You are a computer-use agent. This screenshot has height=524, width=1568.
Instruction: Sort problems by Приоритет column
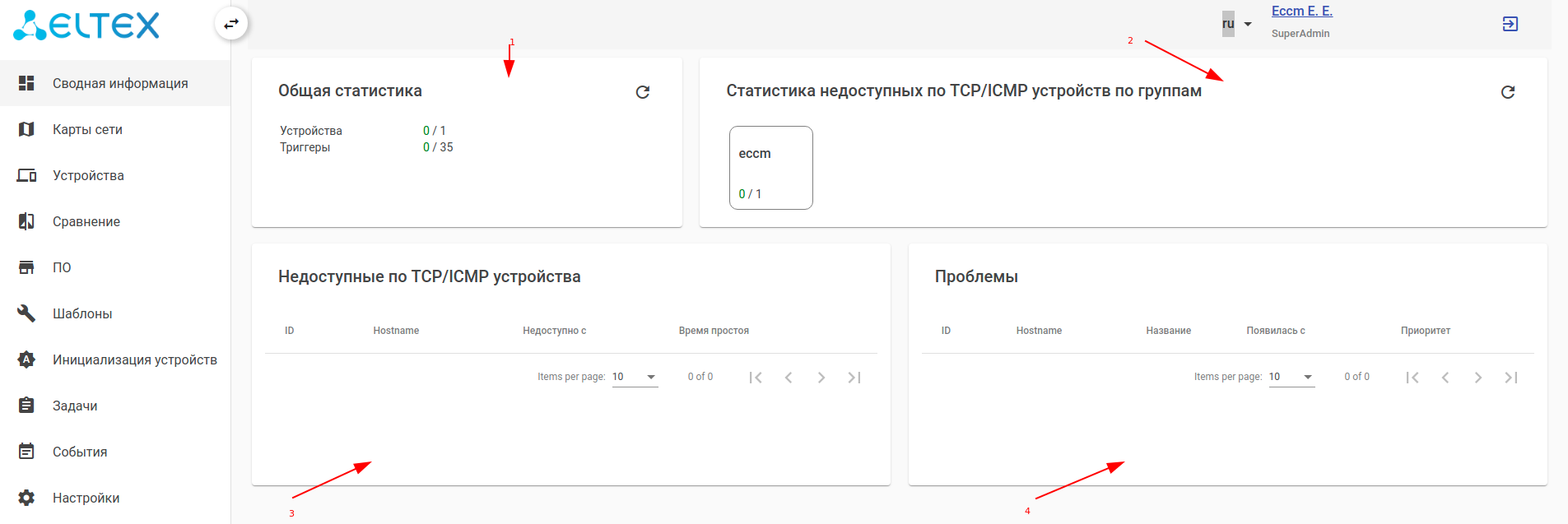tap(1426, 331)
